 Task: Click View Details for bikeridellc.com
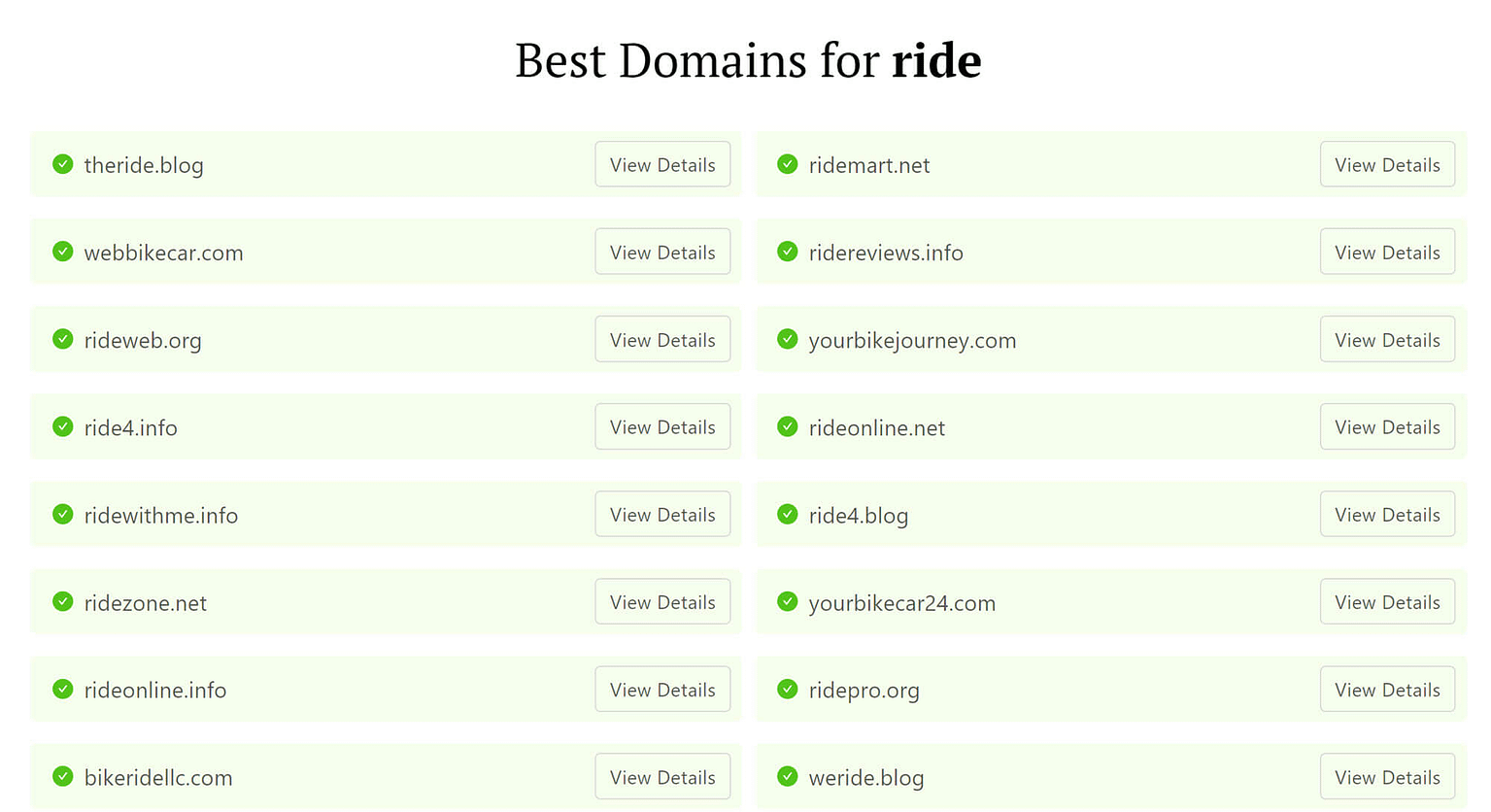tap(662, 776)
